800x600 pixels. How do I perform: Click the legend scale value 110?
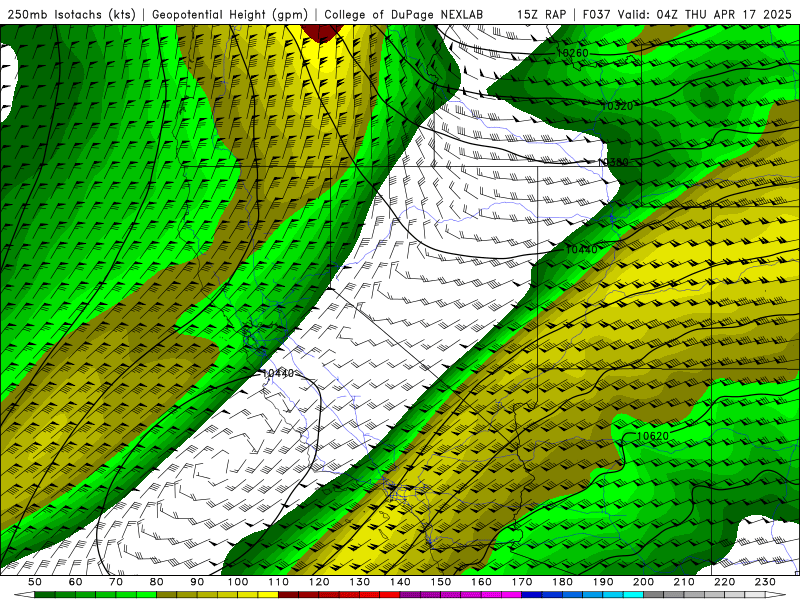point(279,582)
